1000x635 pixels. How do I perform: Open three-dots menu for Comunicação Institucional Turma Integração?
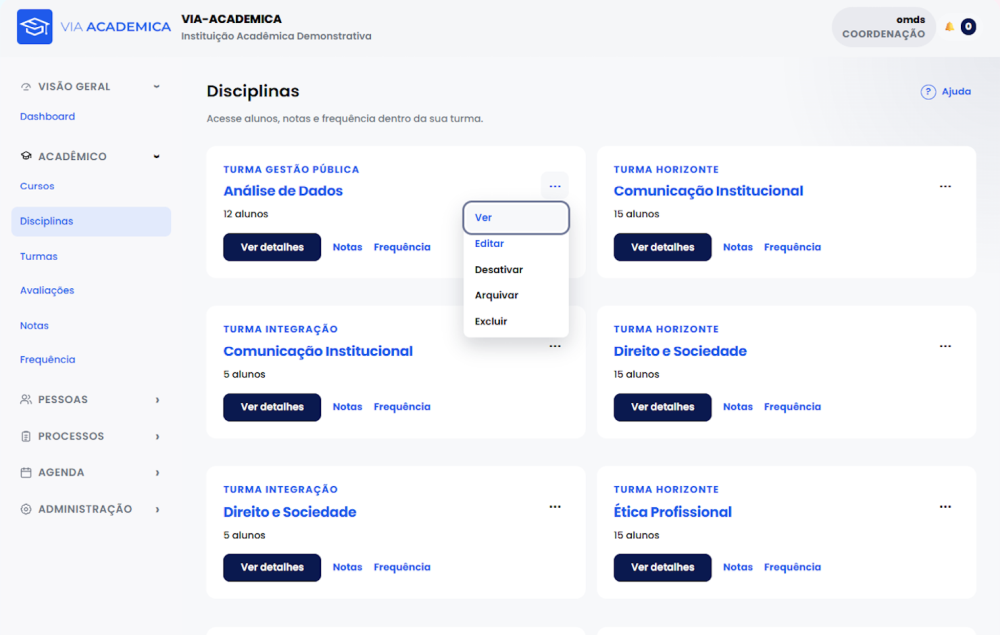coord(555,346)
